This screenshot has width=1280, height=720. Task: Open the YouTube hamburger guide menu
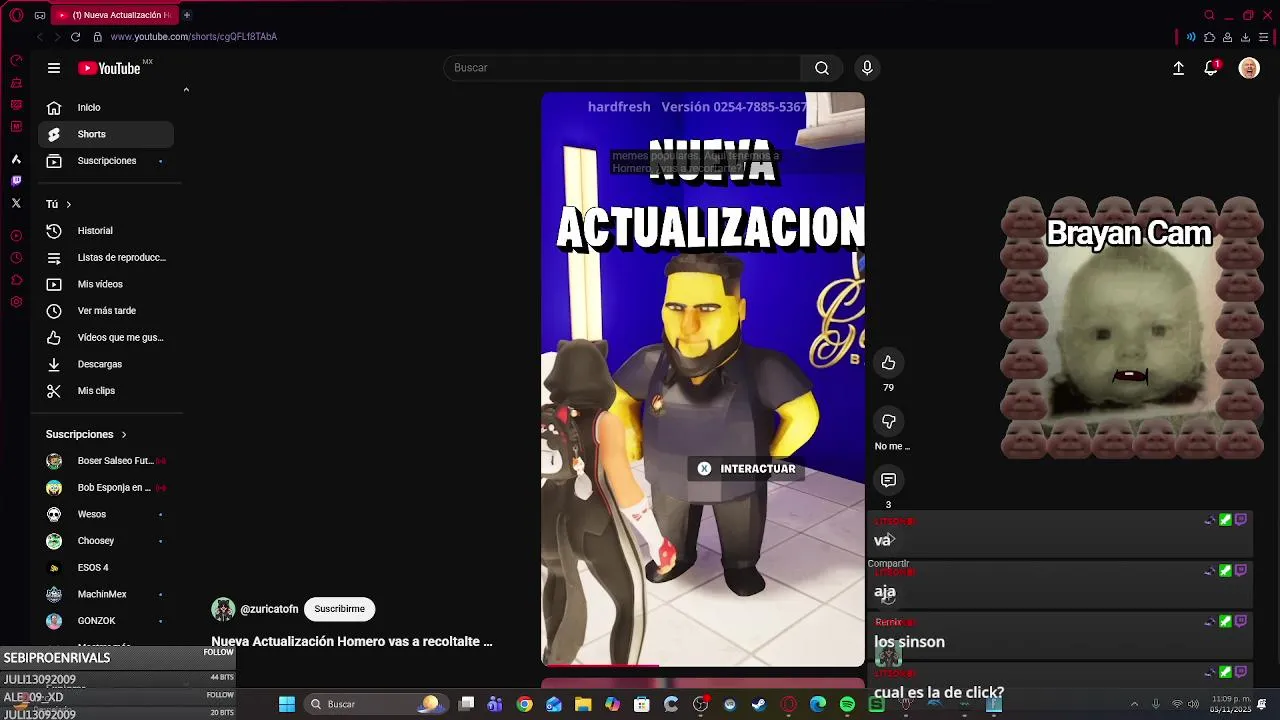tap(54, 68)
